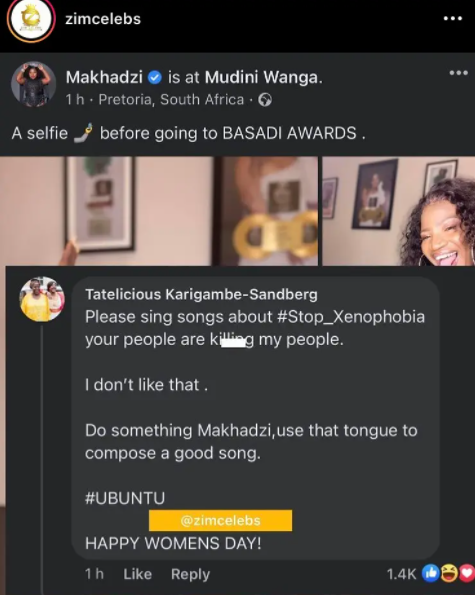The height and width of the screenshot is (595, 475).
Task: Like the Tatelicious comment
Action: [137, 574]
